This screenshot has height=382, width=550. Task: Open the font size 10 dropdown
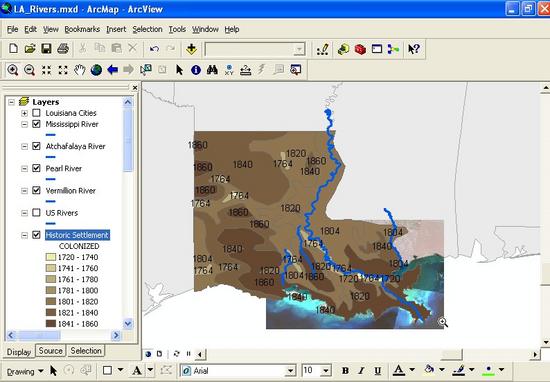pos(326,370)
